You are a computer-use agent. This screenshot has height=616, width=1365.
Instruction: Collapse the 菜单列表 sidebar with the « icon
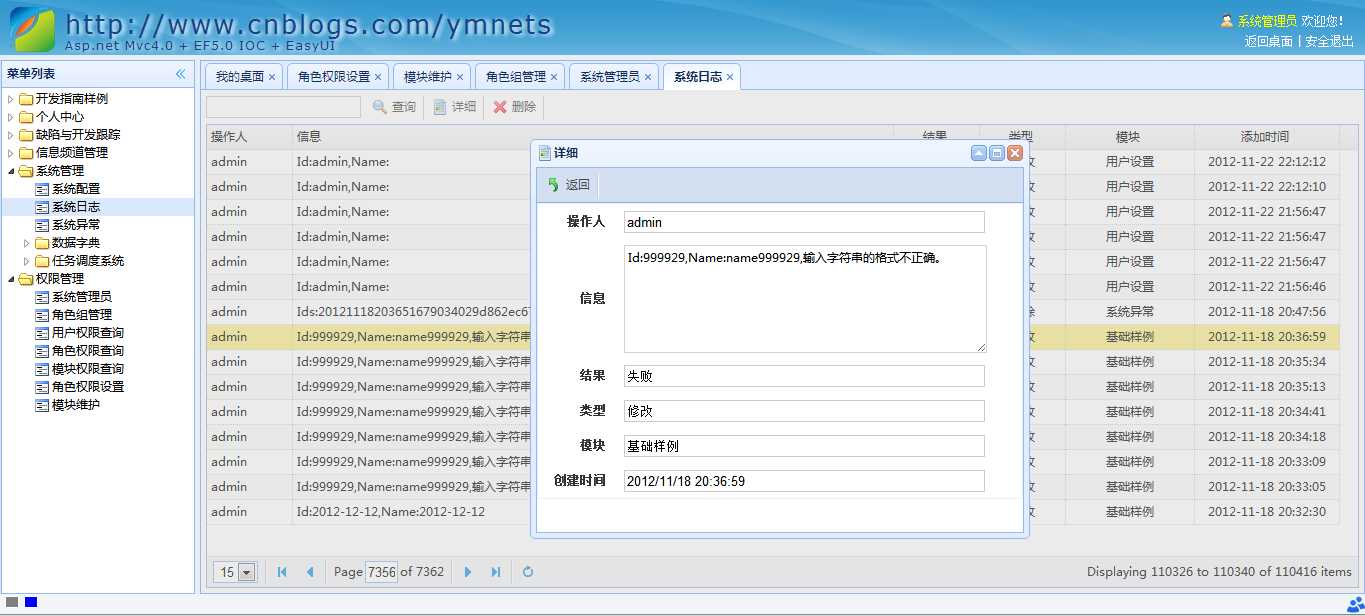coord(181,72)
